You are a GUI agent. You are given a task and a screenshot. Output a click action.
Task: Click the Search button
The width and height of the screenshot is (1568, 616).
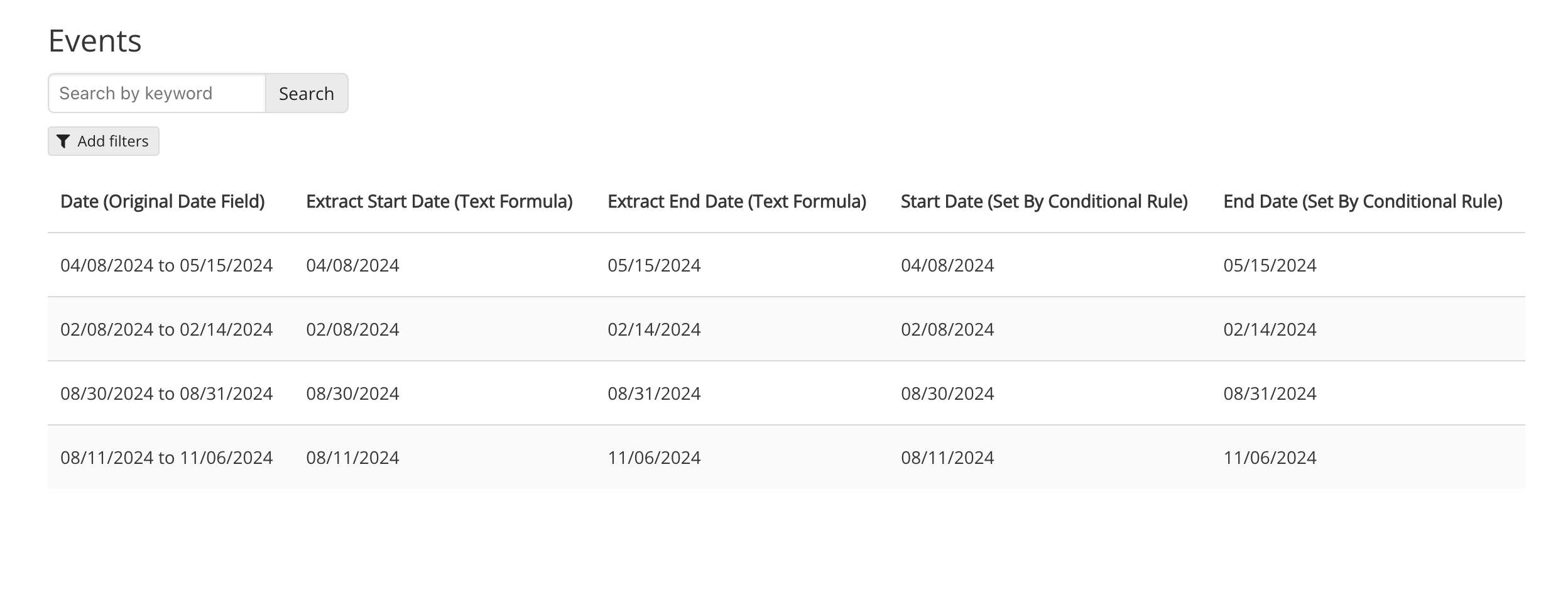(307, 94)
